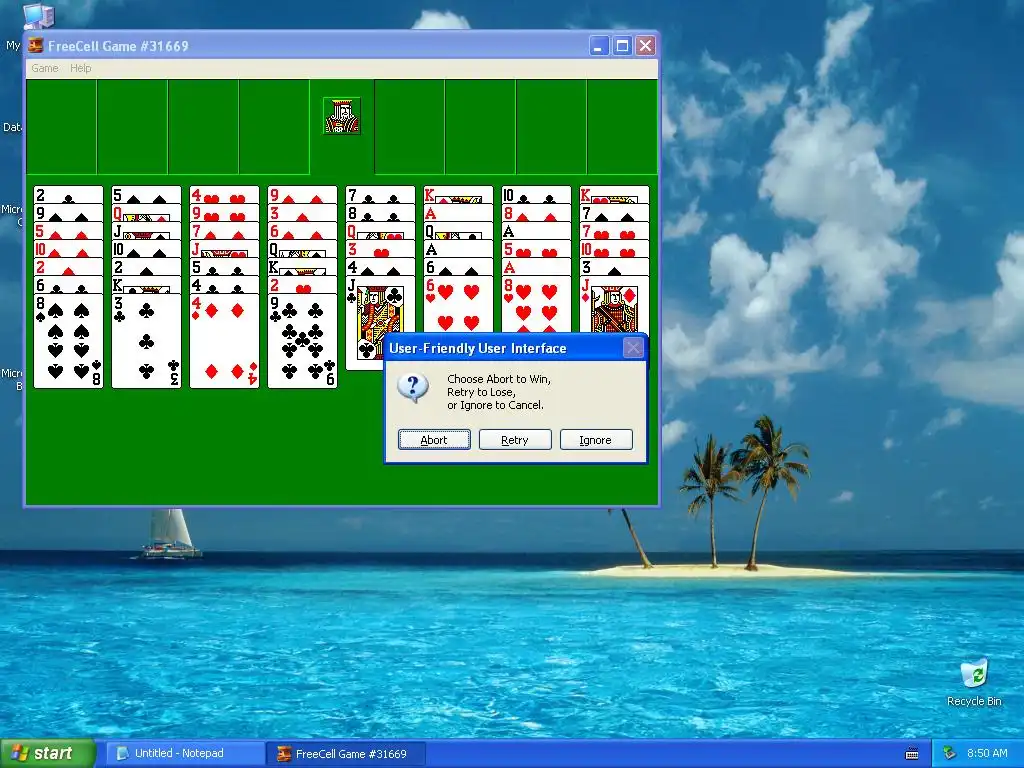Open the Game menu in FreeCell
Screen dimensions: 1024x768
(x=44, y=68)
